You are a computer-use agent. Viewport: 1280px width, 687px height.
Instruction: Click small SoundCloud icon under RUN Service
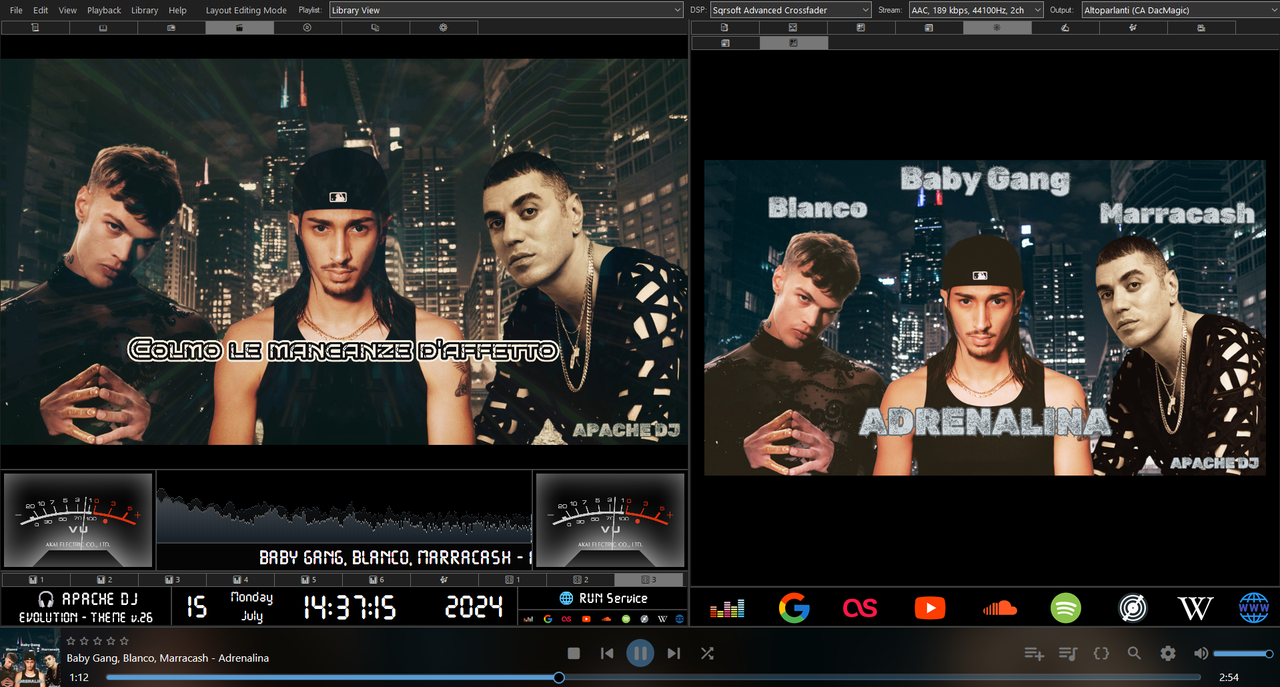[x=606, y=619]
